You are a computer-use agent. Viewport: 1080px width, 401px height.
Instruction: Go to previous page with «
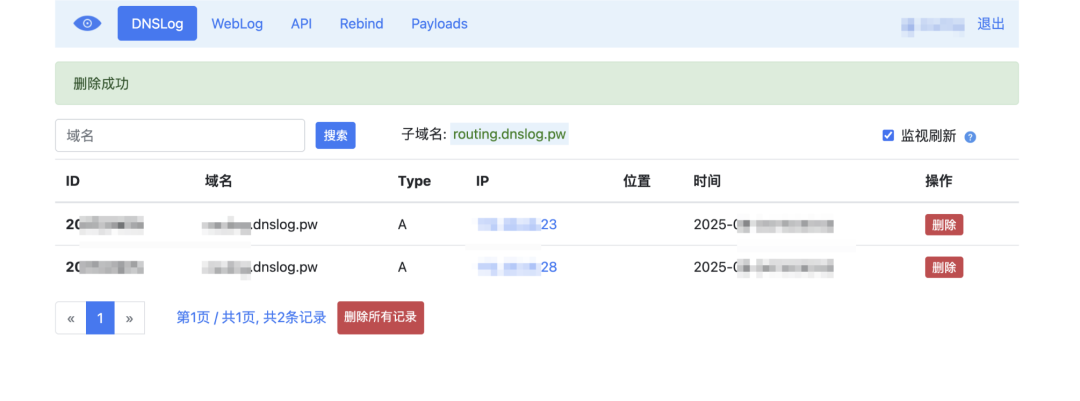click(71, 318)
